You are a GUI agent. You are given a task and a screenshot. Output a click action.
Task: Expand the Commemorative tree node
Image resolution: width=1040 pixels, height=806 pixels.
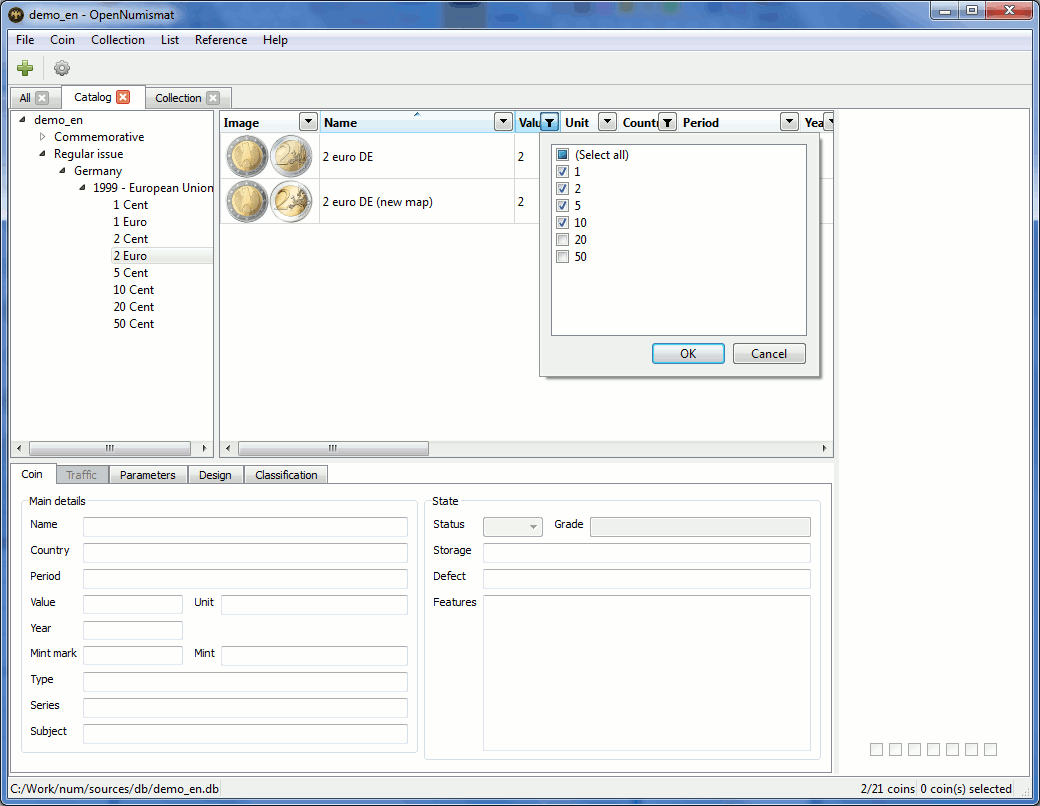point(42,137)
